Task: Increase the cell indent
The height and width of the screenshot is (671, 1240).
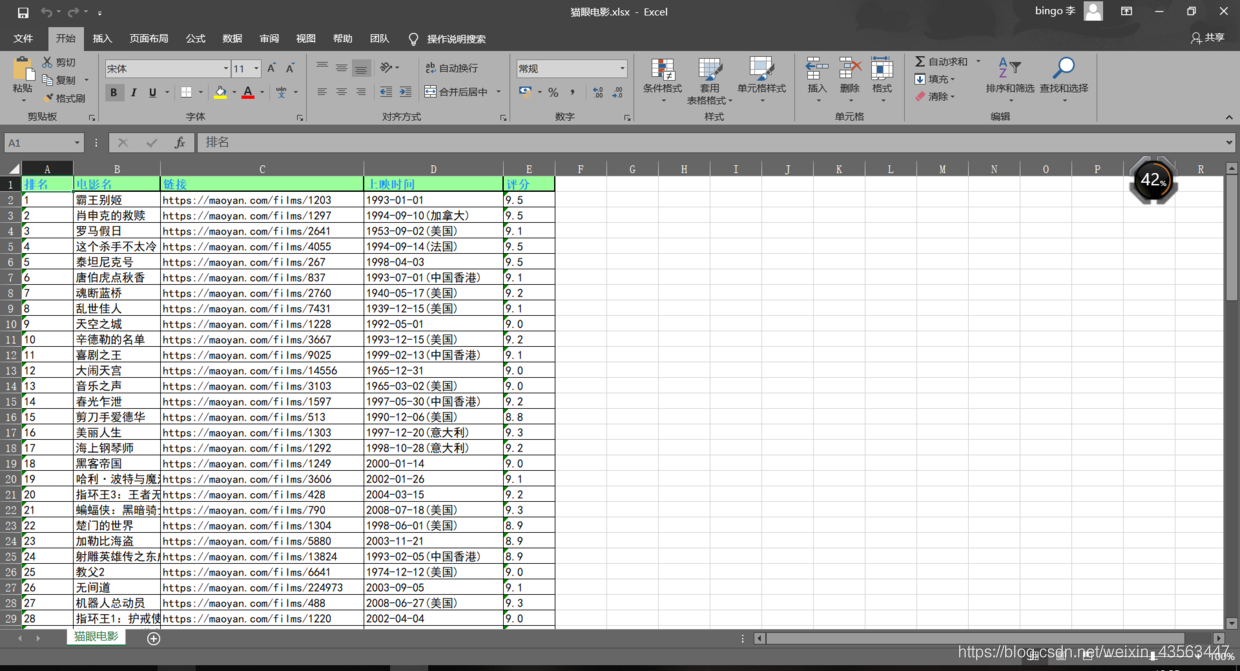Action: (x=405, y=92)
